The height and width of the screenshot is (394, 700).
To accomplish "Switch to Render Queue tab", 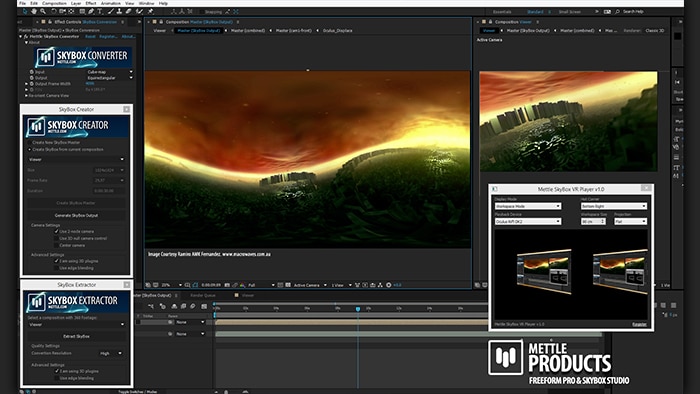I will click(x=203, y=295).
